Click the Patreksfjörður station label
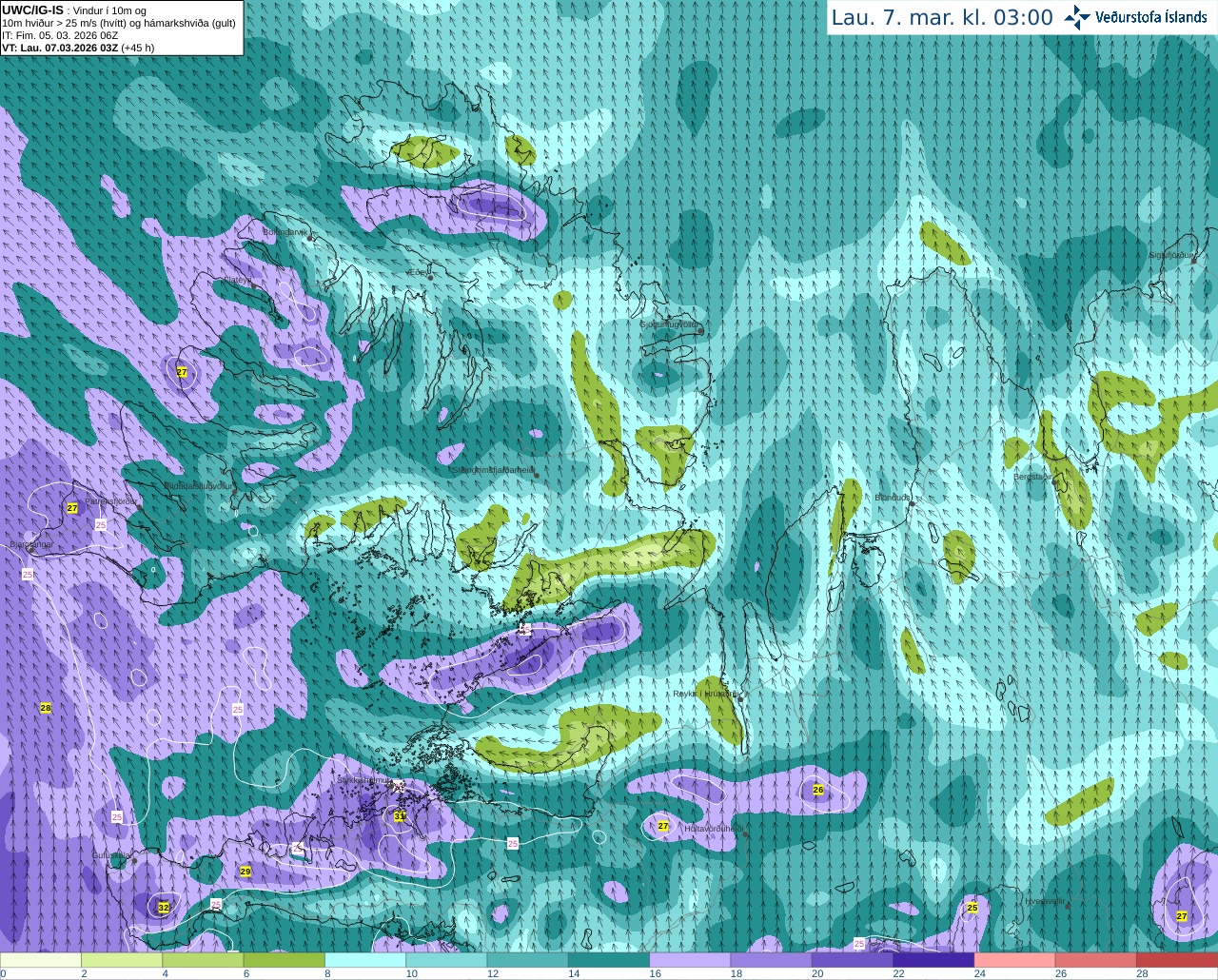 (111, 500)
